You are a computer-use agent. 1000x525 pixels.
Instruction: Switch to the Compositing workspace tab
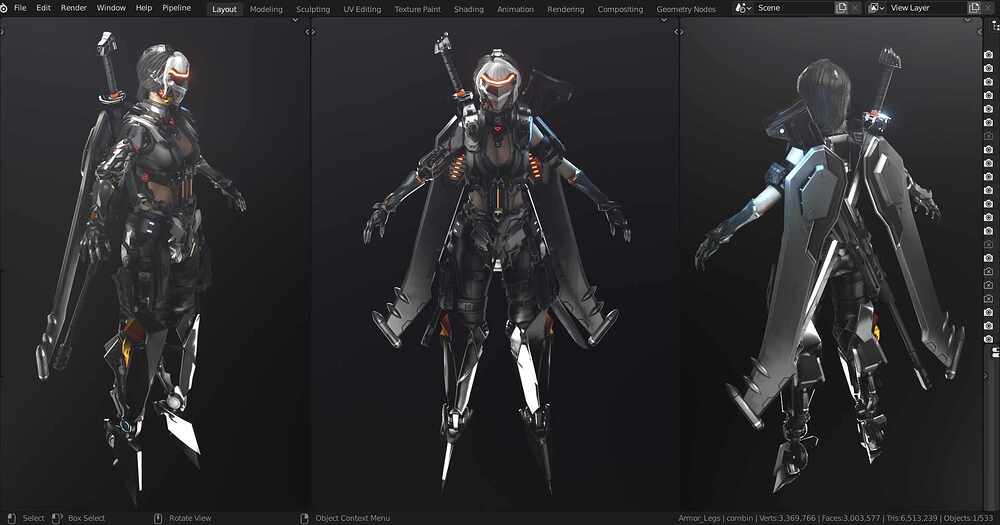(621, 9)
